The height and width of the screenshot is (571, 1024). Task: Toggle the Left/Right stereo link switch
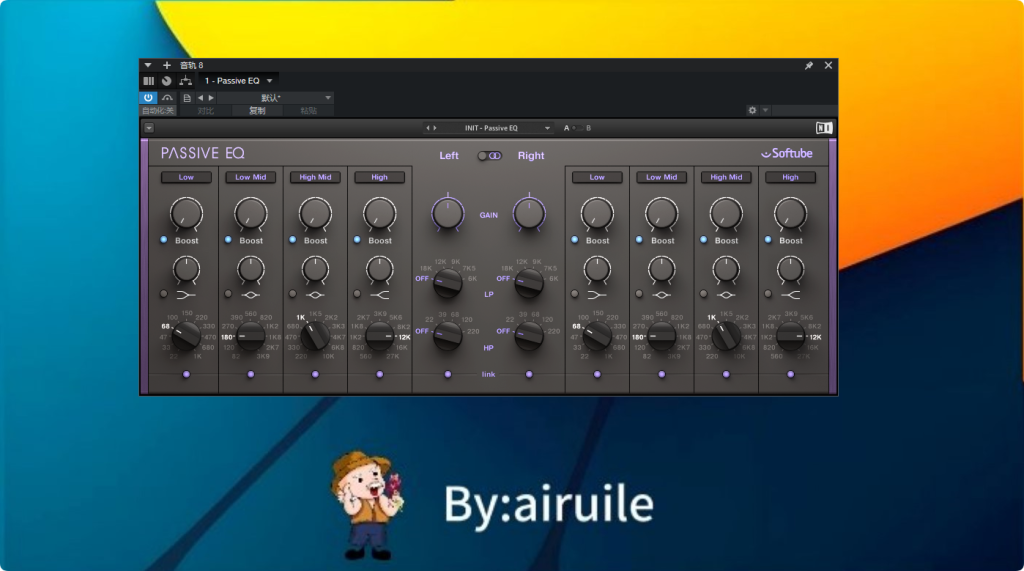[x=489, y=155]
